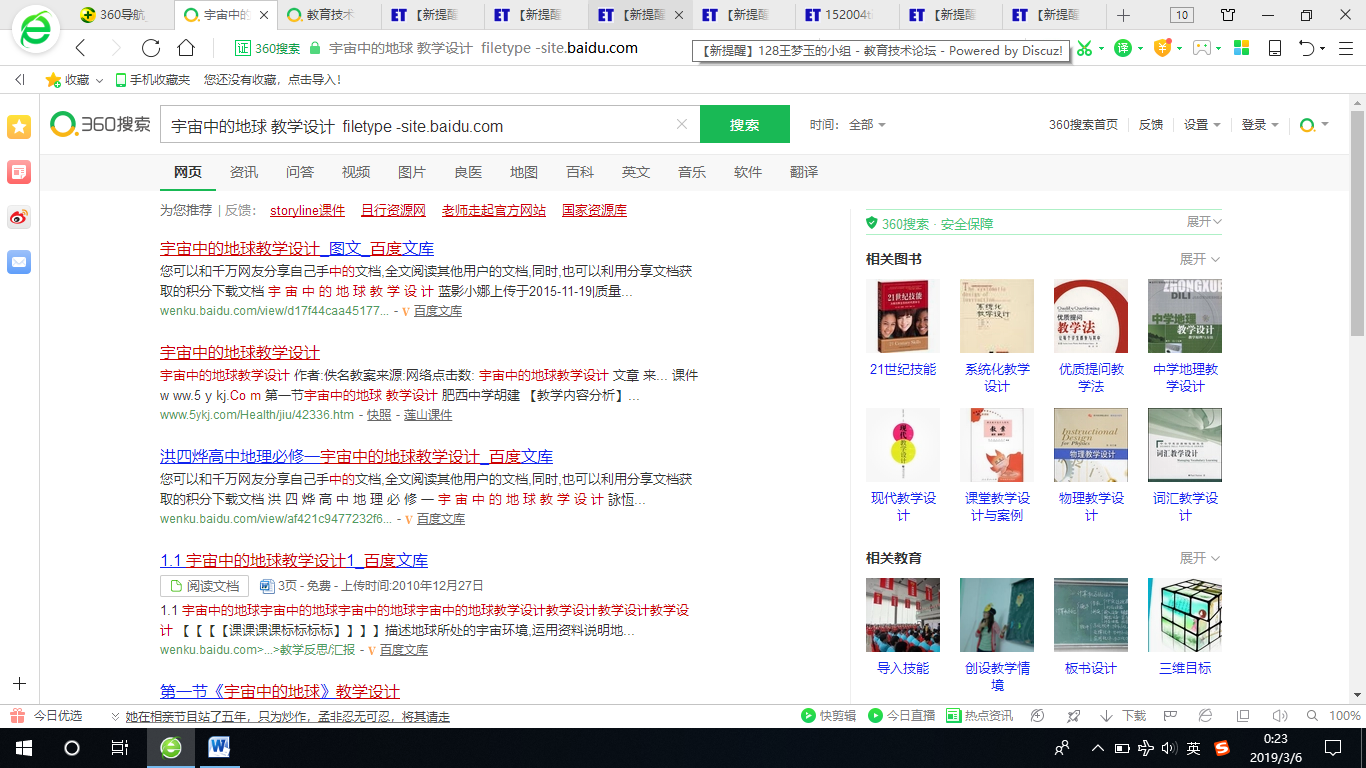Click the 360搜索 logo
This screenshot has height=768, width=1366.
[101, 124]
